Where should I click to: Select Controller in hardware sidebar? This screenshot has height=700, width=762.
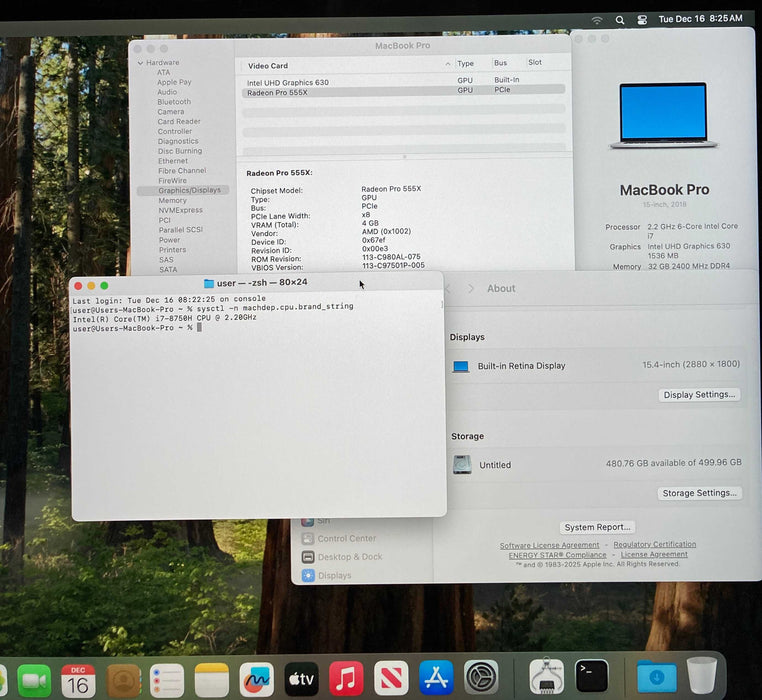coord(174,132)
